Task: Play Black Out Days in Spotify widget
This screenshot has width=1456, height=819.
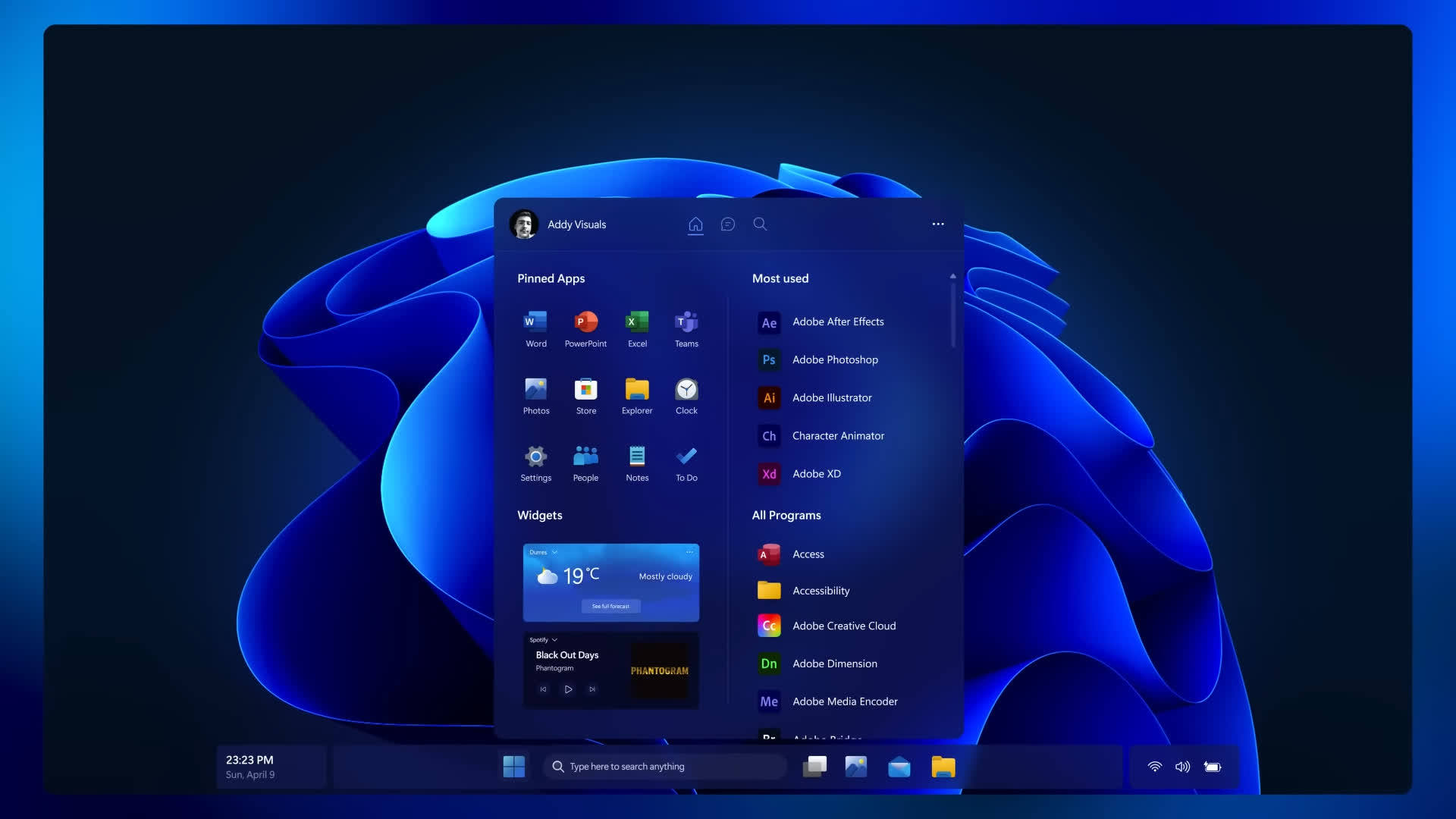Action: pos(568,689)
